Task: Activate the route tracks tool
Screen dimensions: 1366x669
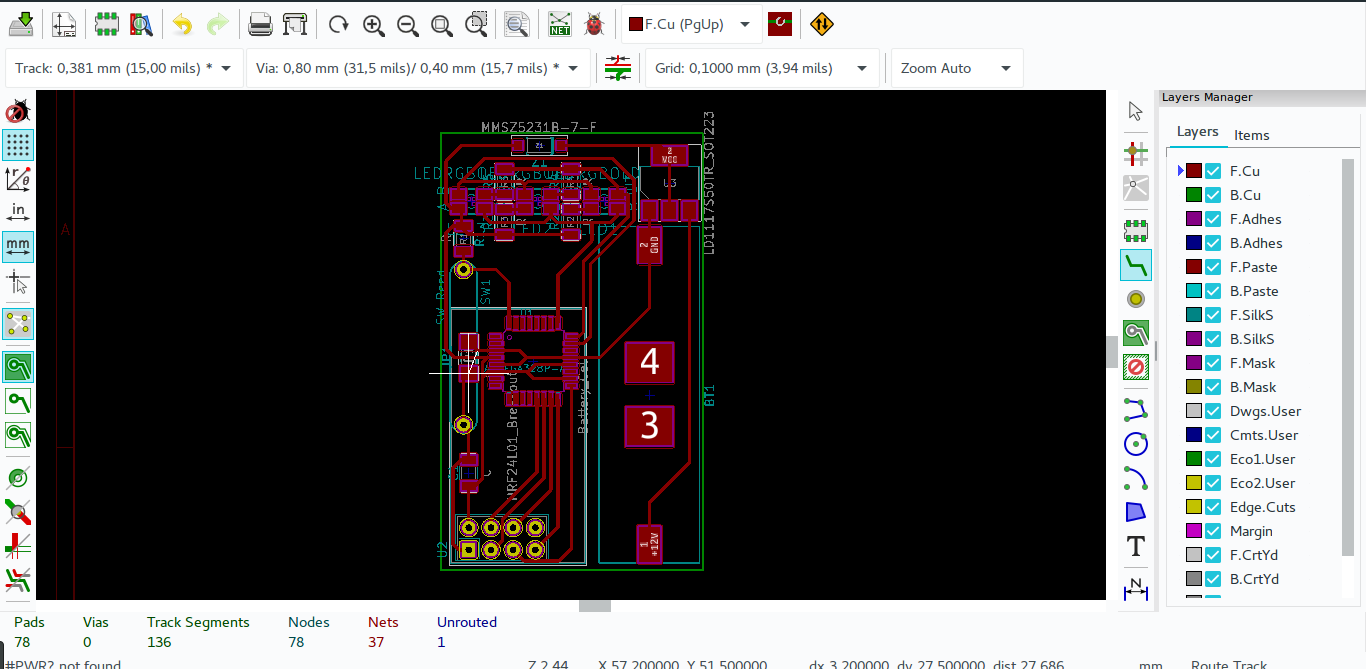Action: [1135, 265]
